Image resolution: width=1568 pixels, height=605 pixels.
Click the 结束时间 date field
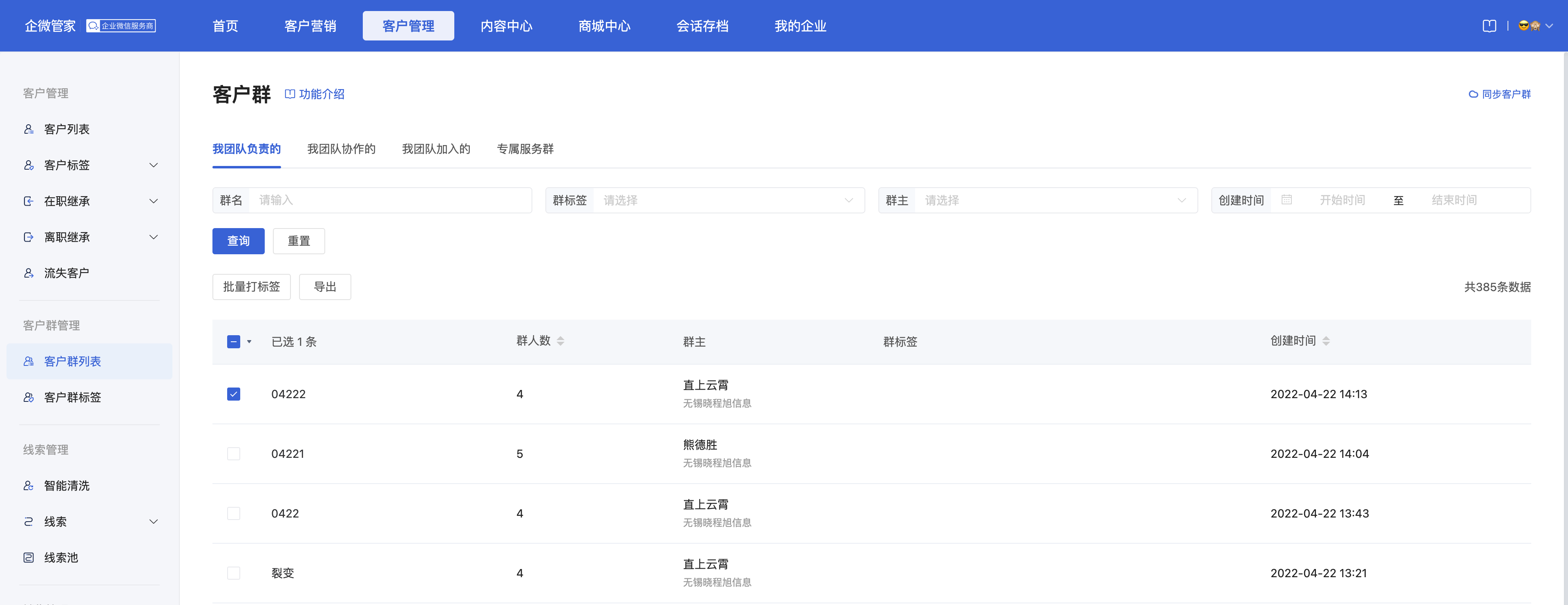(1454, 200)
